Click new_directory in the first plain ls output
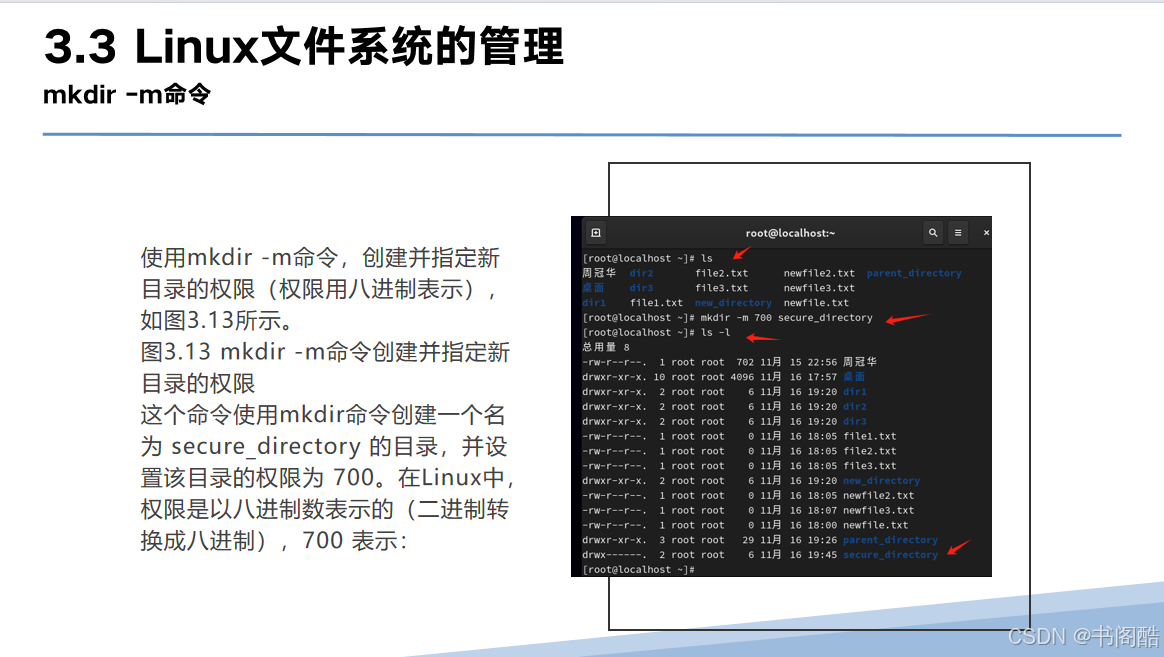This screenshot has height=657, width=1164. point(733,303)
